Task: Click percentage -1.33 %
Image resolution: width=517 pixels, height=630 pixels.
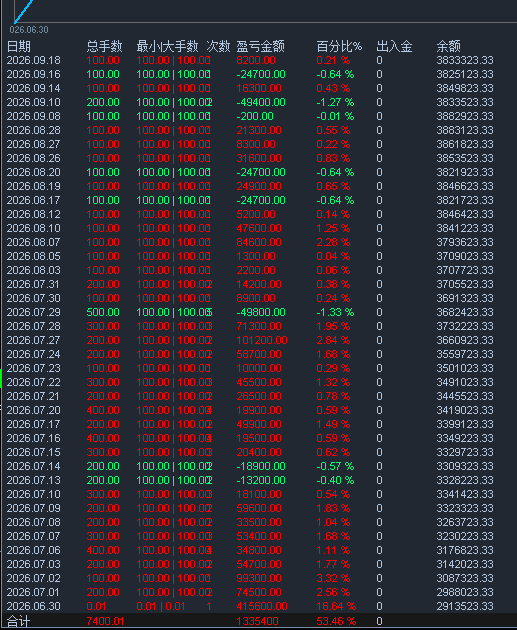Action: coord(335,312)
